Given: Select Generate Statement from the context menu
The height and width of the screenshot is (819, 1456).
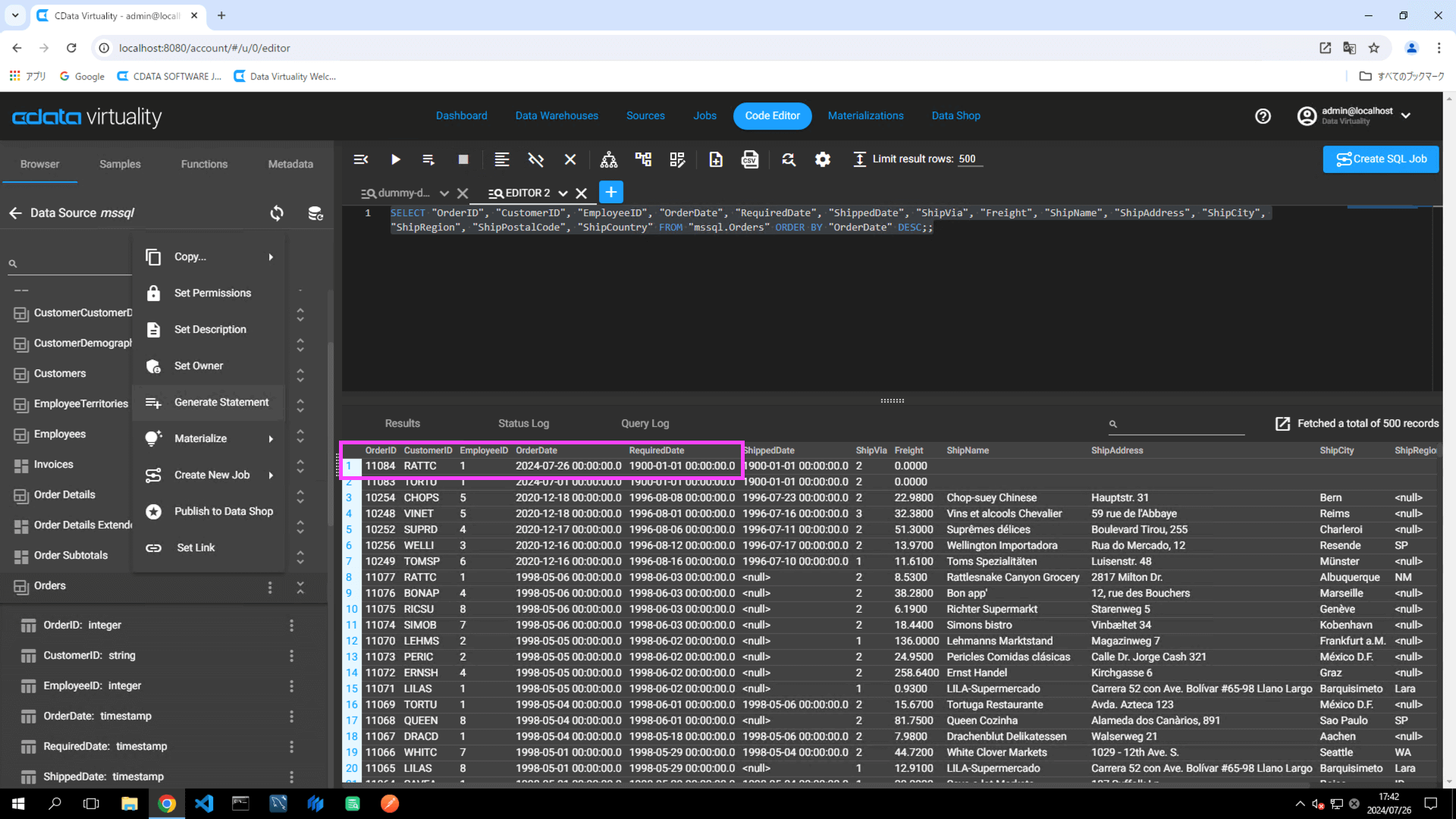Looking at the screenshot, I should pos(221,403).
